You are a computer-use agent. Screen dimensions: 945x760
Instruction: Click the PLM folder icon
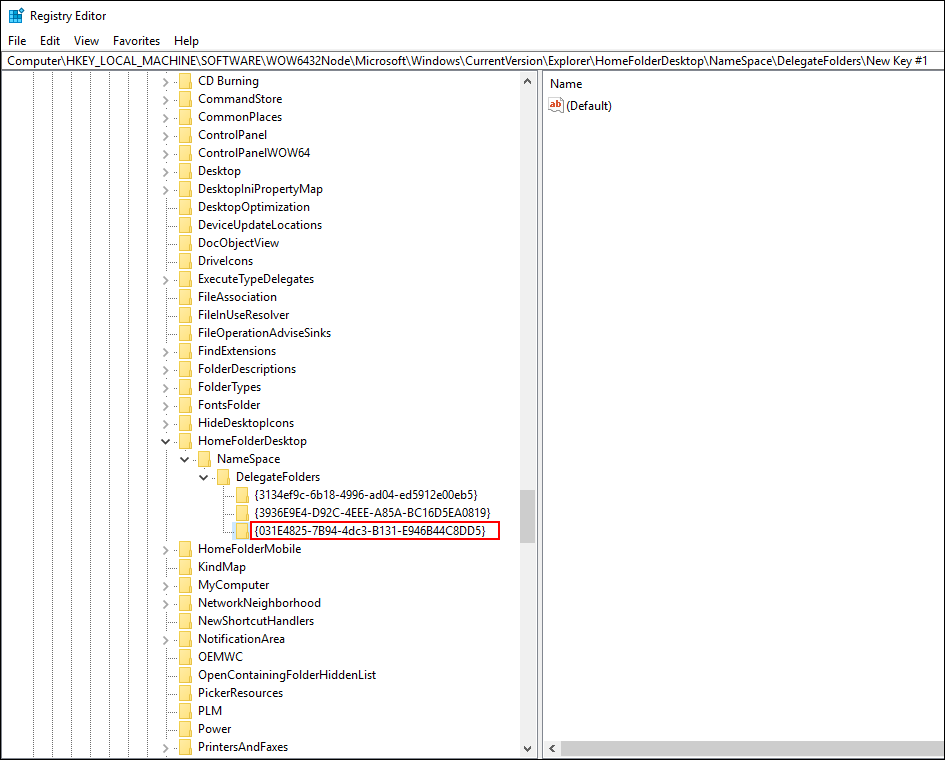click(186, 711)
